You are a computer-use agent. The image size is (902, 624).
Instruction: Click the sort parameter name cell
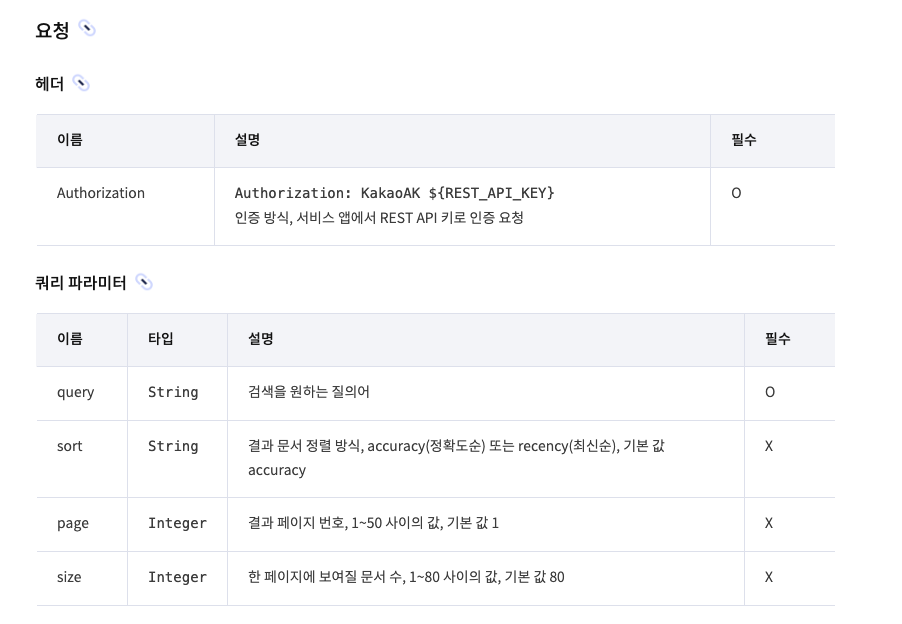70,446
